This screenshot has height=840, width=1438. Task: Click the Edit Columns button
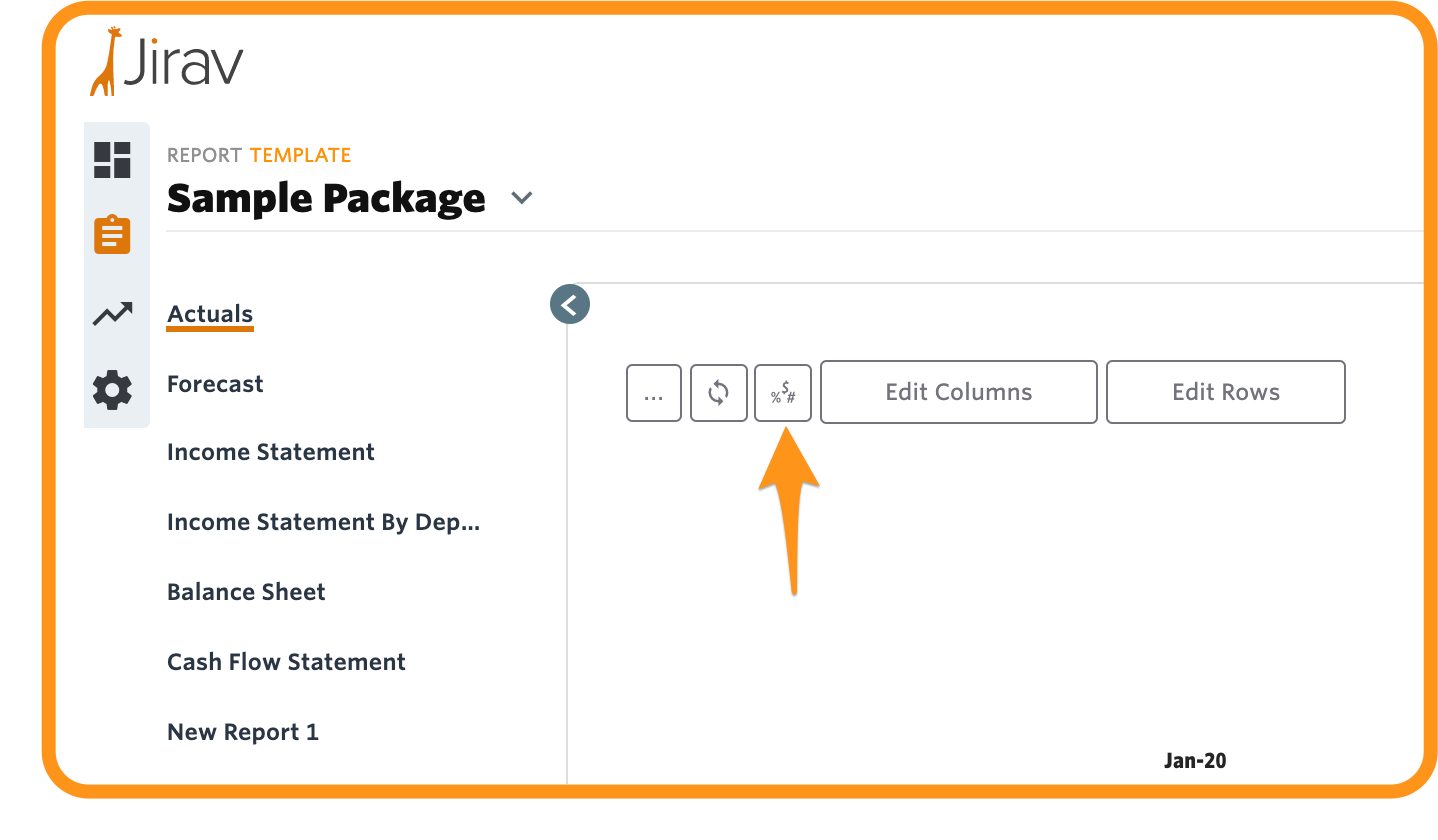coord(959,392)
